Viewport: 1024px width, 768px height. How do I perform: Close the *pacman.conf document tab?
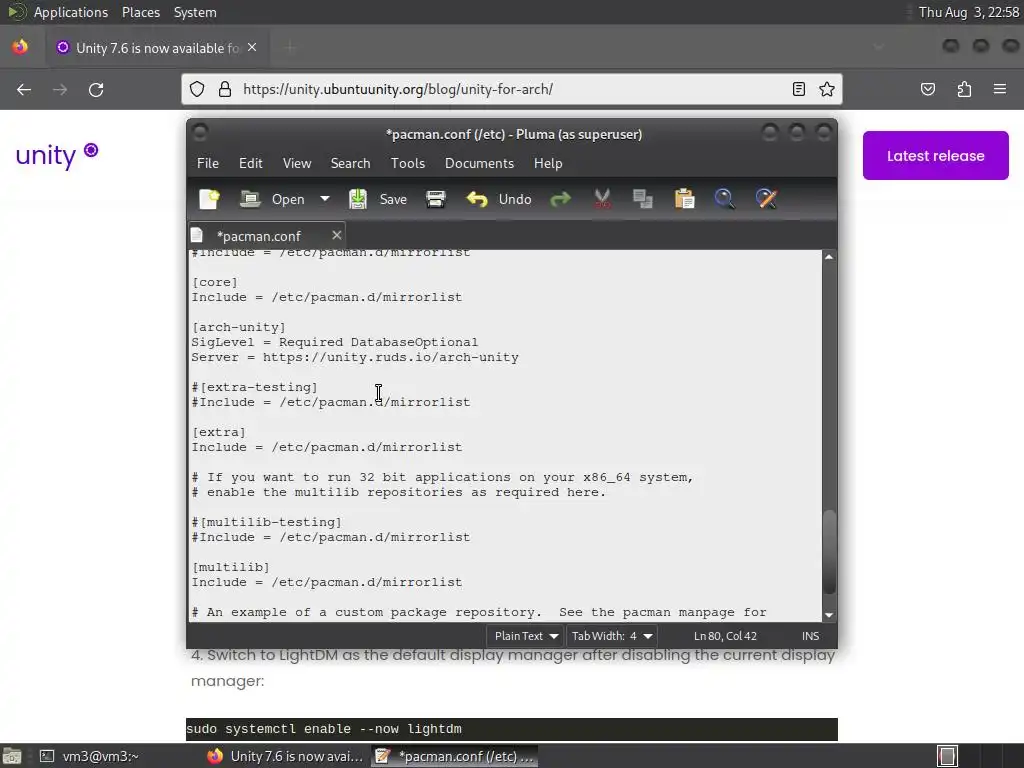tap(336, 235)
